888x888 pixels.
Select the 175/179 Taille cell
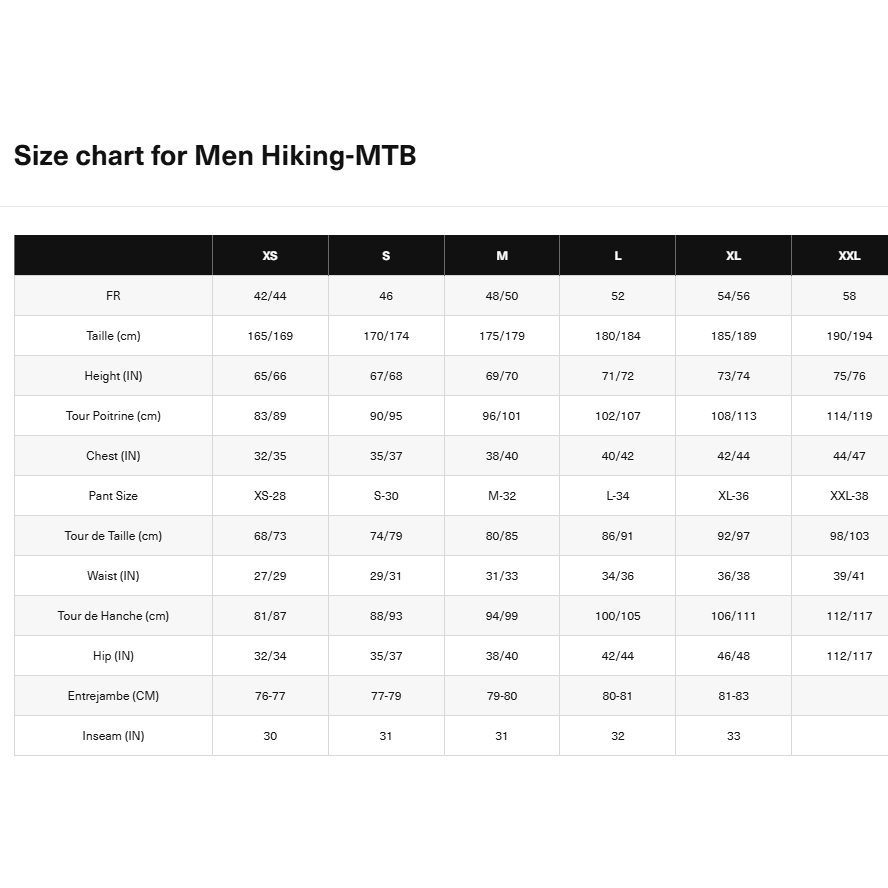click(x=502, y=336)
